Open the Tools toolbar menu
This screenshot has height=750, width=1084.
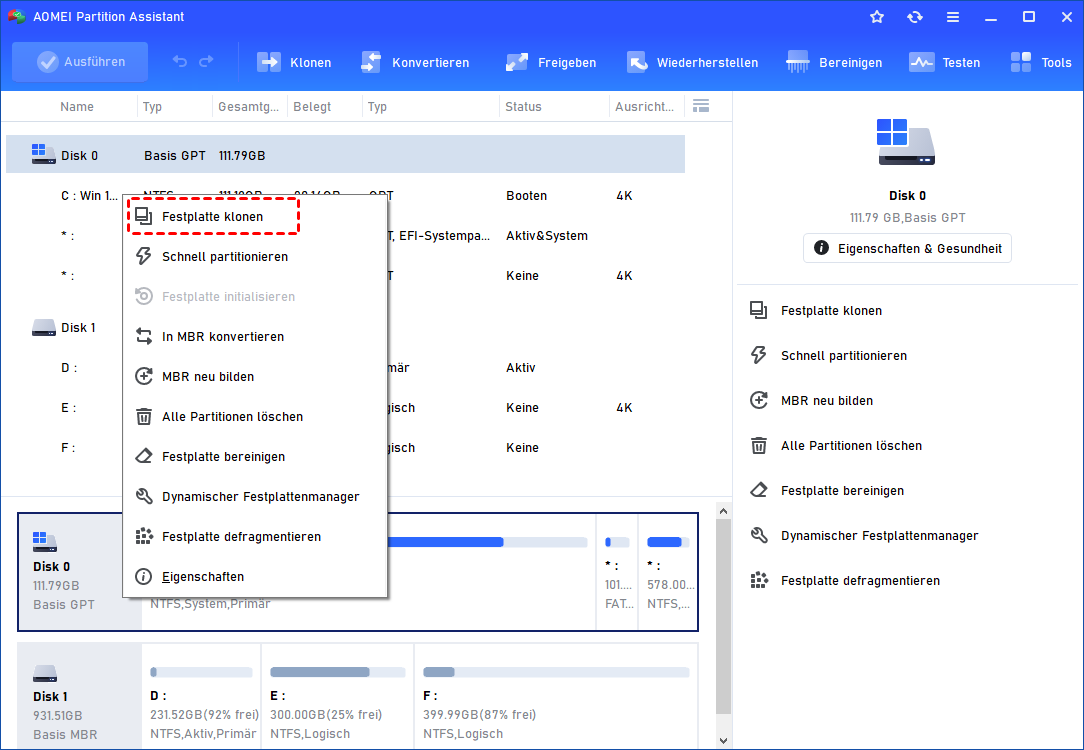click(x=1040, y=63)
